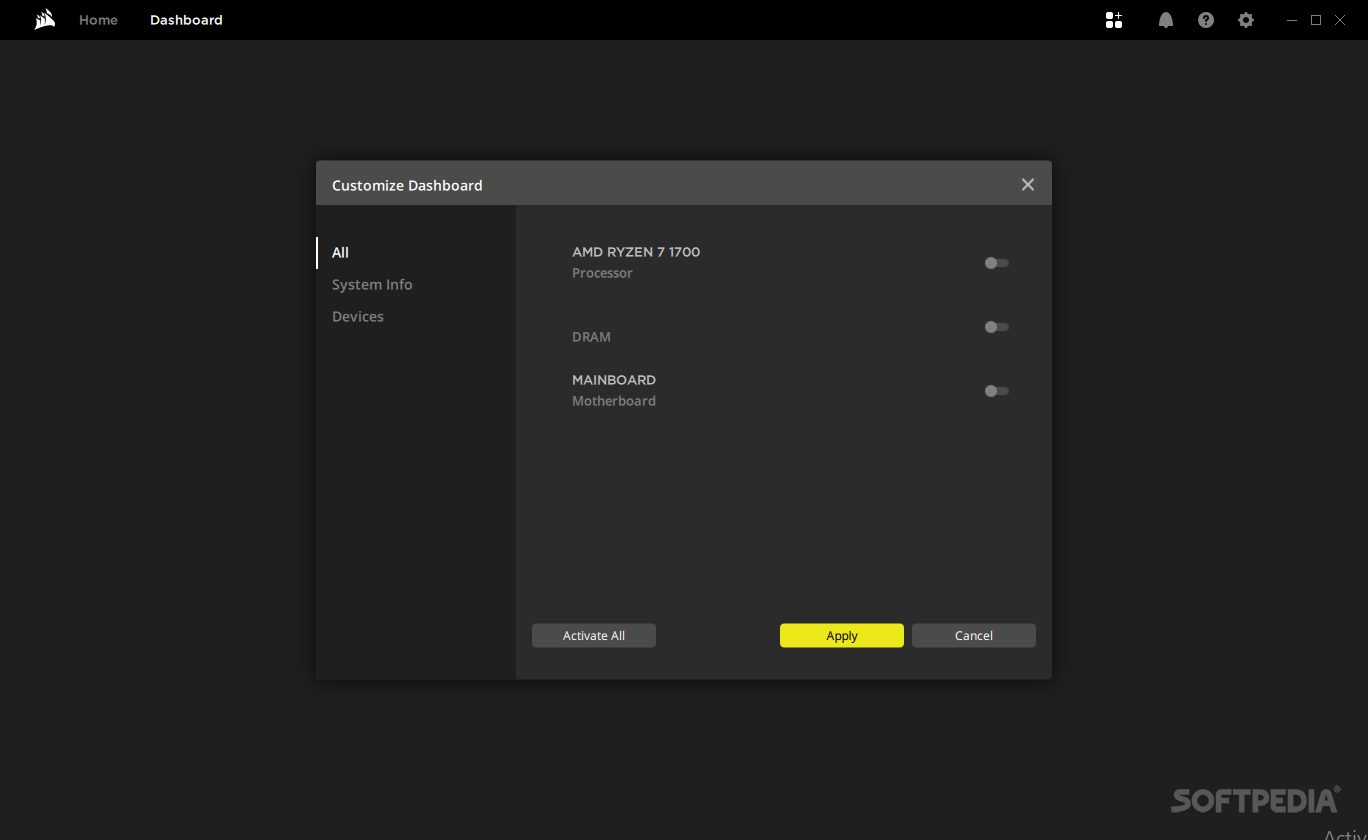The height and width of the screenshot is (840, 1368).
Task: Open the help question mark icon
Action: click(1206, 20)
